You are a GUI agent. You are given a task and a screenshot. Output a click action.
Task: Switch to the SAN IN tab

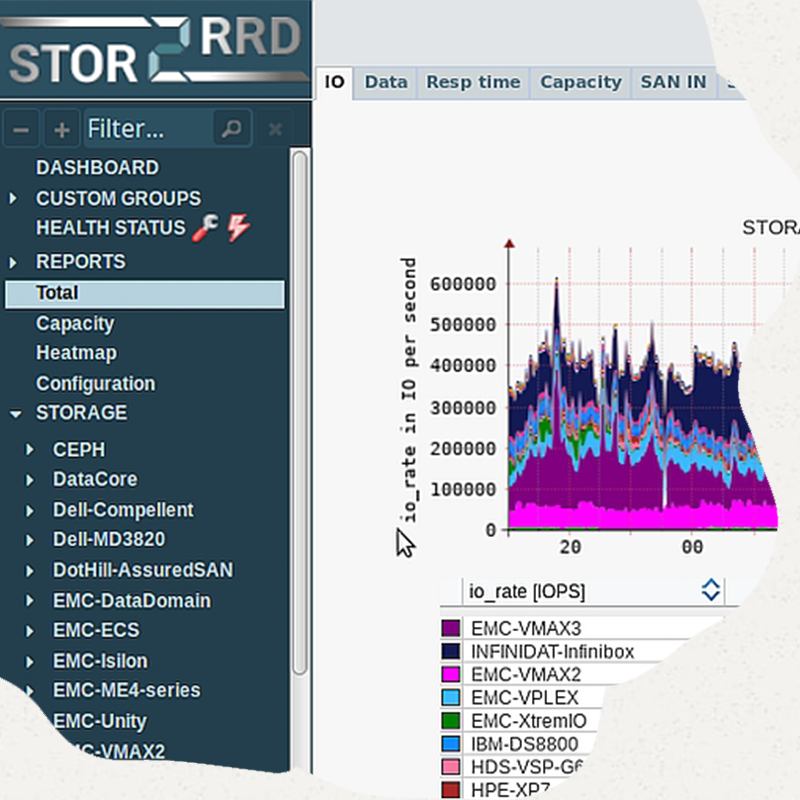(x=673, y=82)
